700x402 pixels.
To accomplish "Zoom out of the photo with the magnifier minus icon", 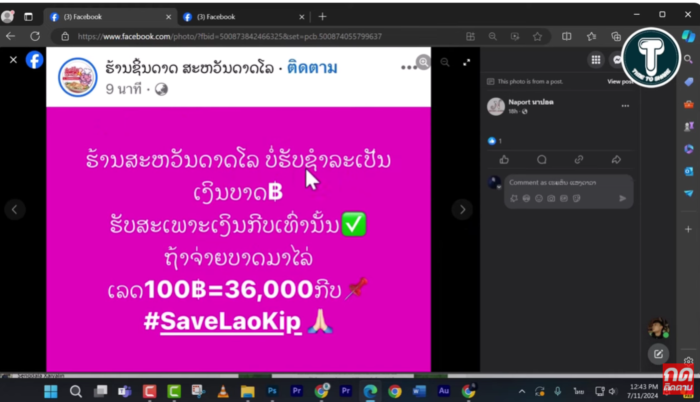I will [445, 62].
